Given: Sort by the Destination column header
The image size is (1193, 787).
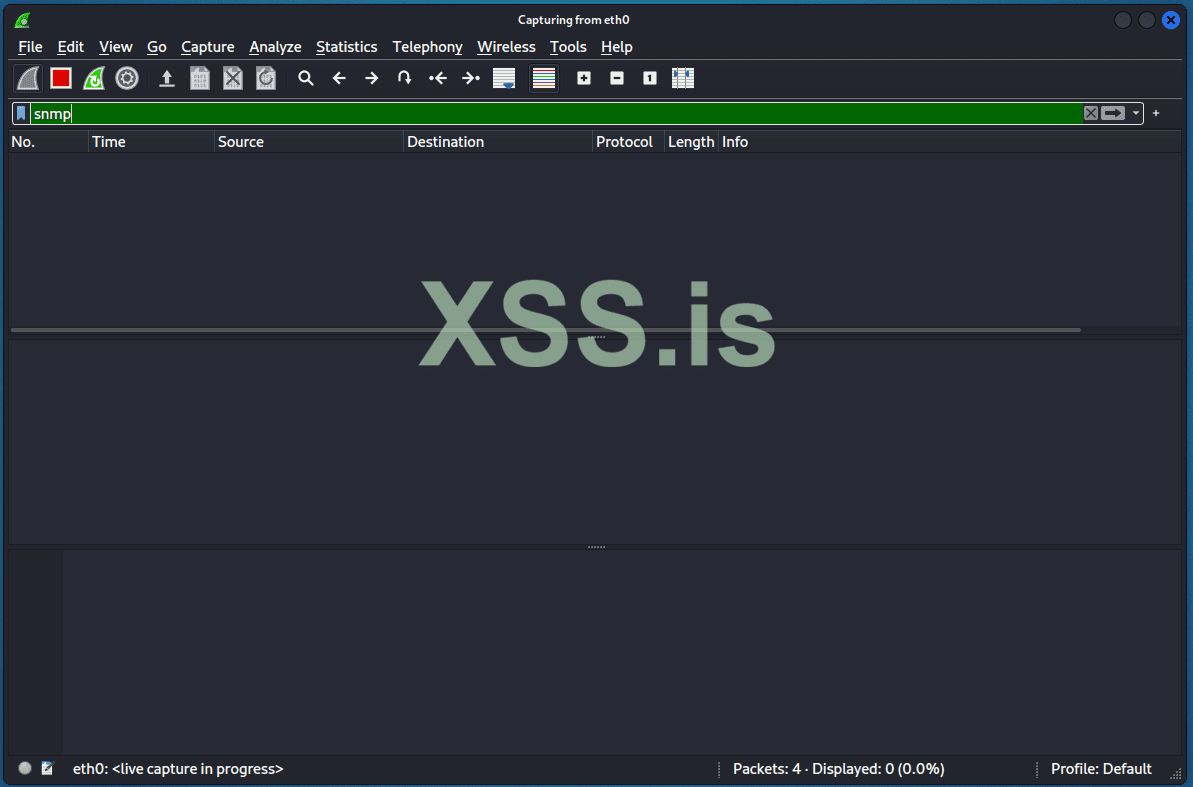Looking at the screenshot, I should [x=498, y=142].
